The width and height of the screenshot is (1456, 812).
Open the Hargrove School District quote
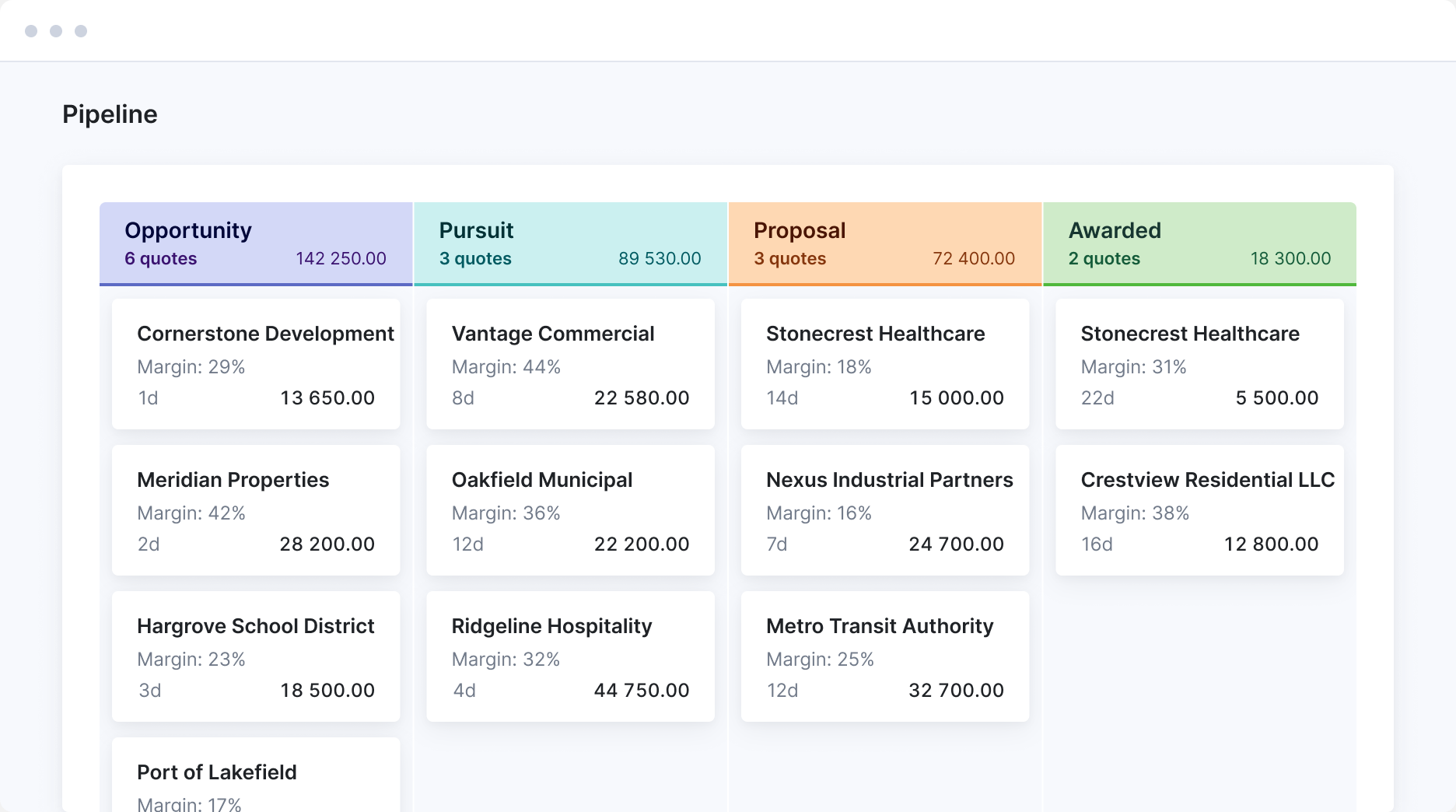click(256, 656)
